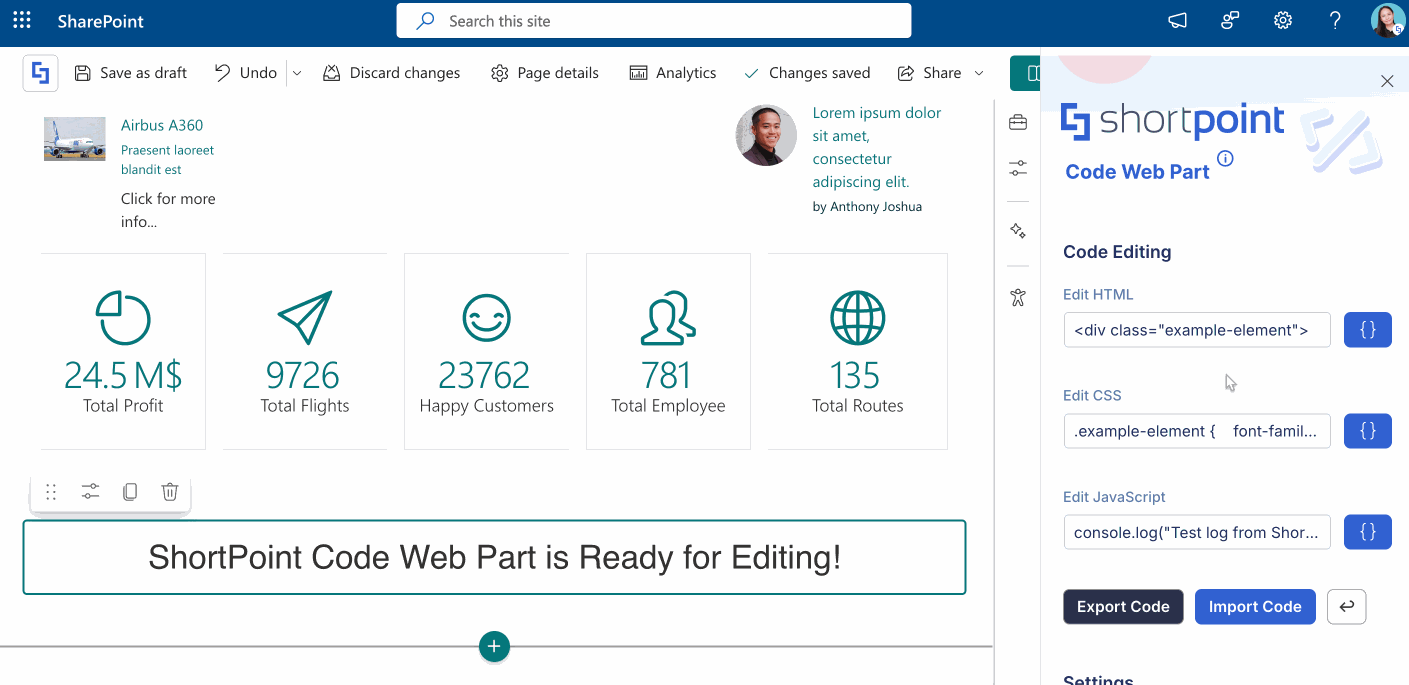Screen dimensions: 1409x685
Task: Open the CSS code editor braces button
Action: click(1368, 431)
